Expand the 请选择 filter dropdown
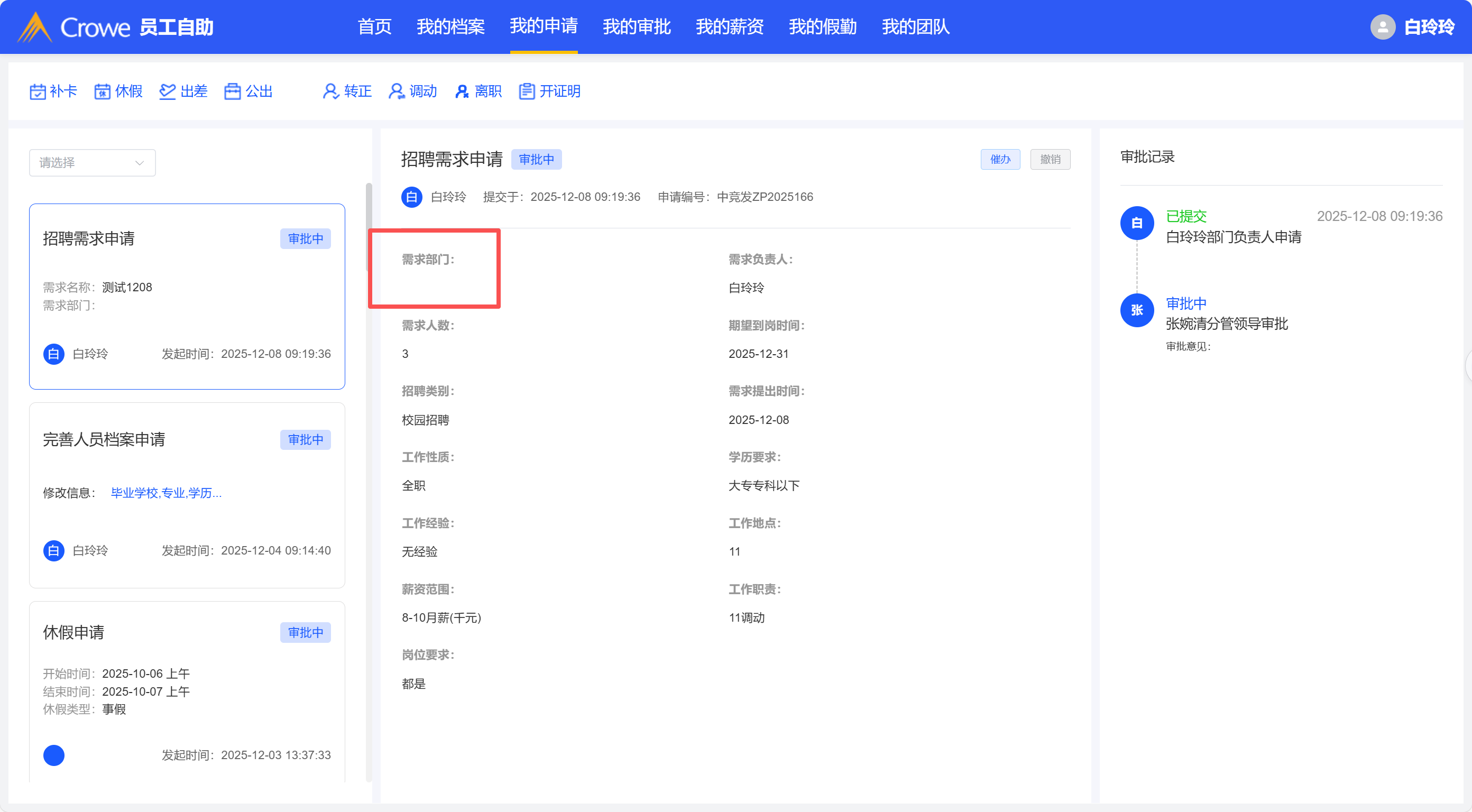The height and width of the screenshot is (812, 1472). [x=92, y=163]
